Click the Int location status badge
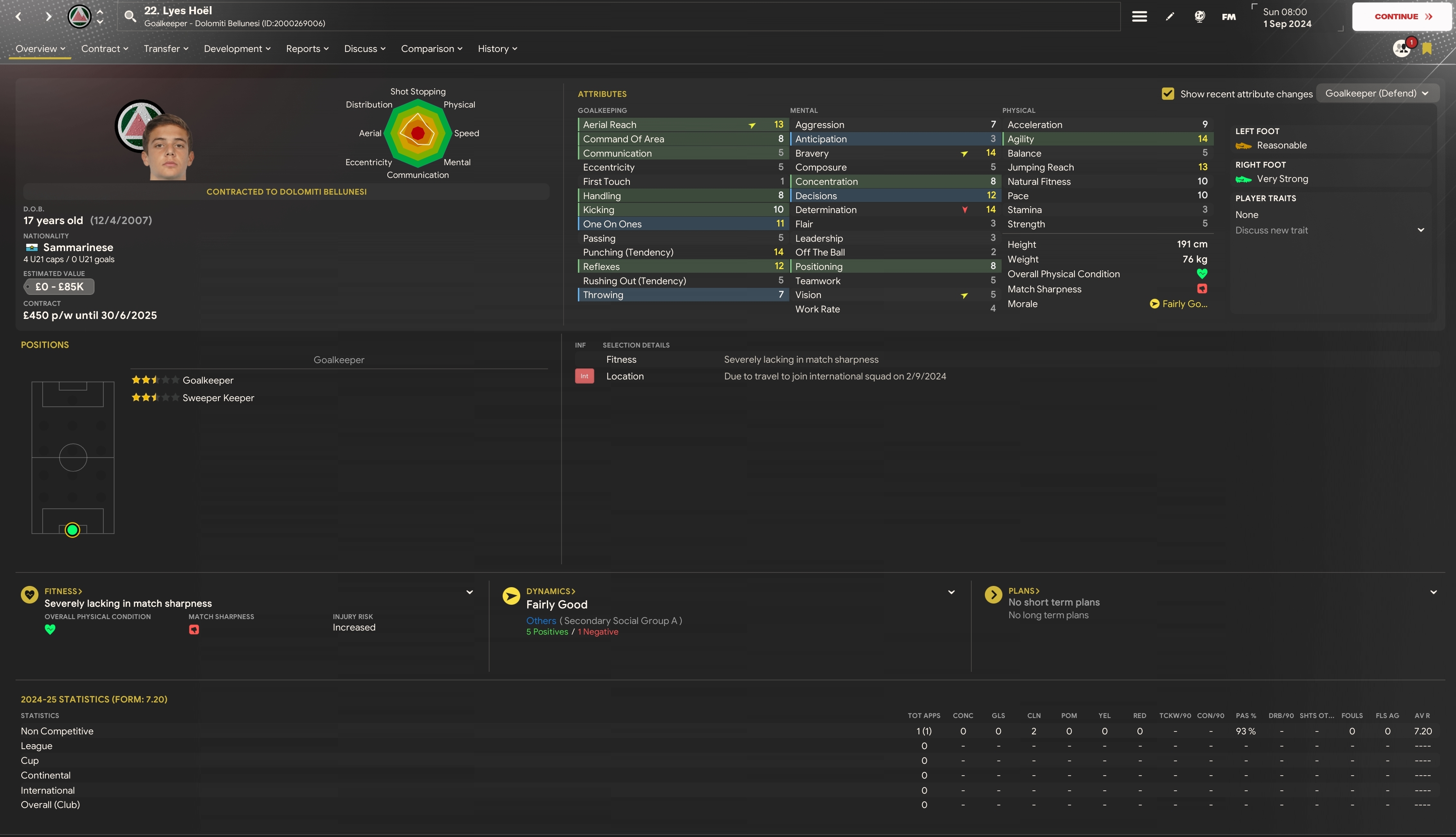Viewport: 1456px width, 837px height. [584, 376]
